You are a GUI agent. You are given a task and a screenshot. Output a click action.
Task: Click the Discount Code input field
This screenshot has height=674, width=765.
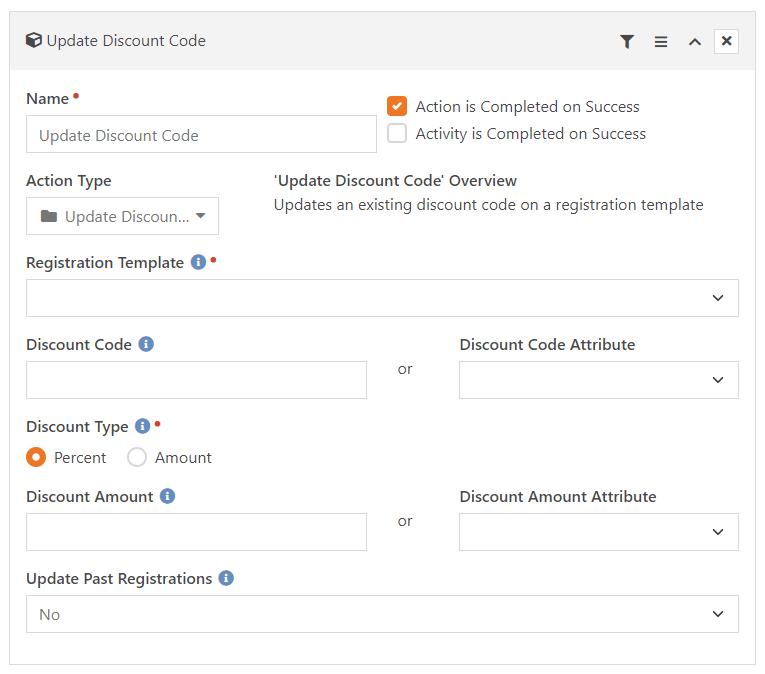196,380
